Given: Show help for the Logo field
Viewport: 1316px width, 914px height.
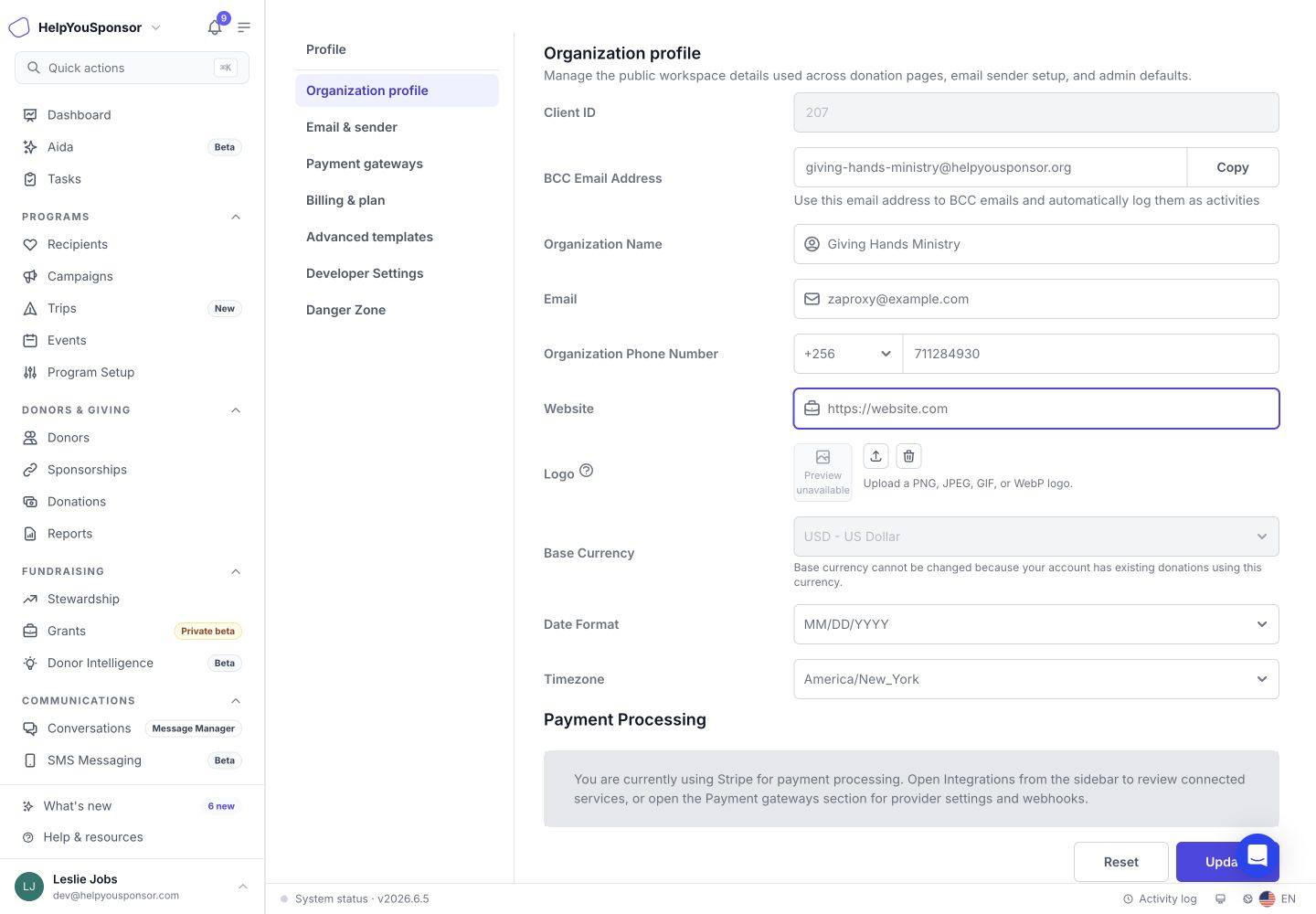Looking at the screenshot, I should point(587,472).
